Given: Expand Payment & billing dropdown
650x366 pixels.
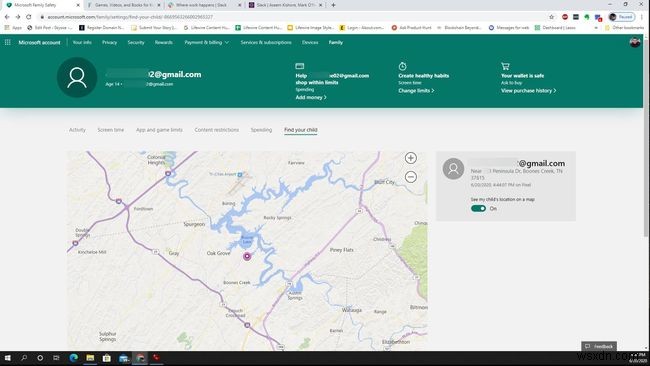Looking at the screenshot, I should (206, 42).
